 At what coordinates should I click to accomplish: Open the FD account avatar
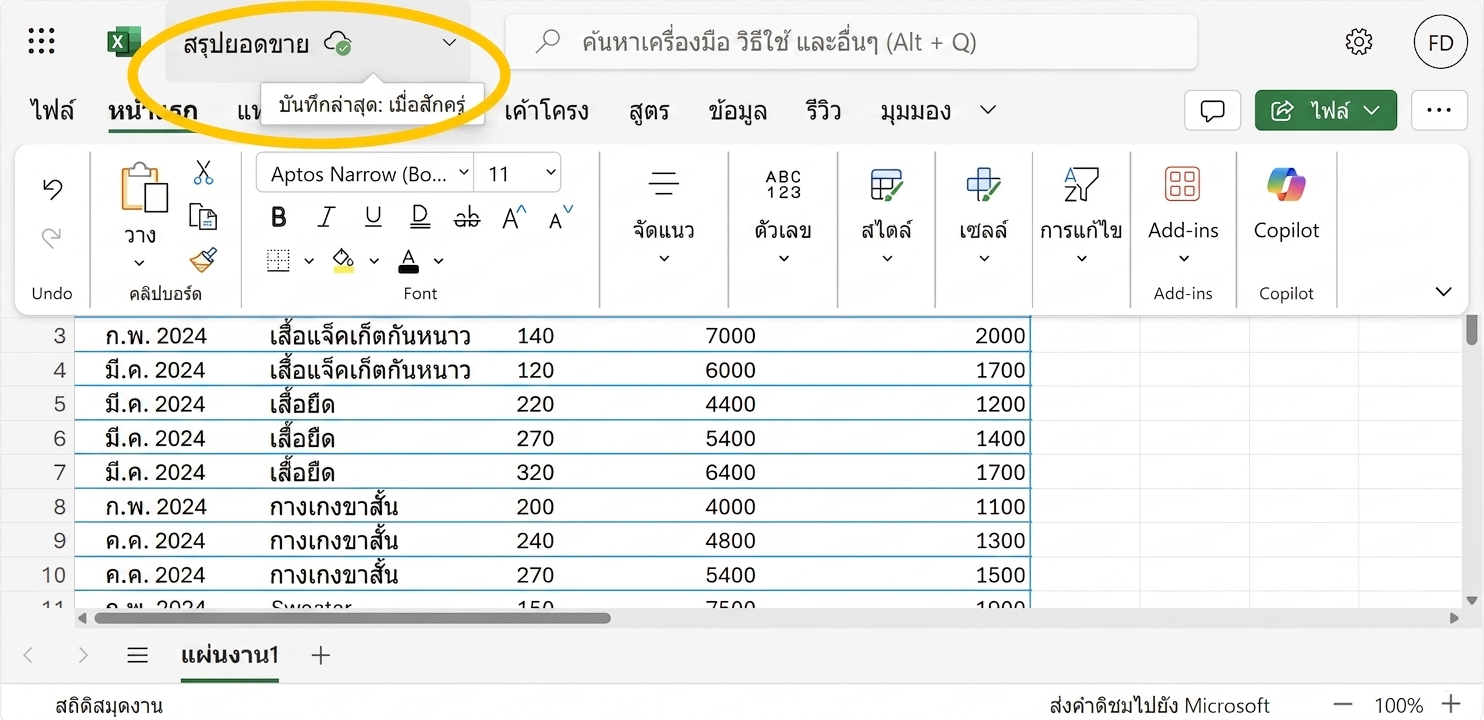(1440, 42)
